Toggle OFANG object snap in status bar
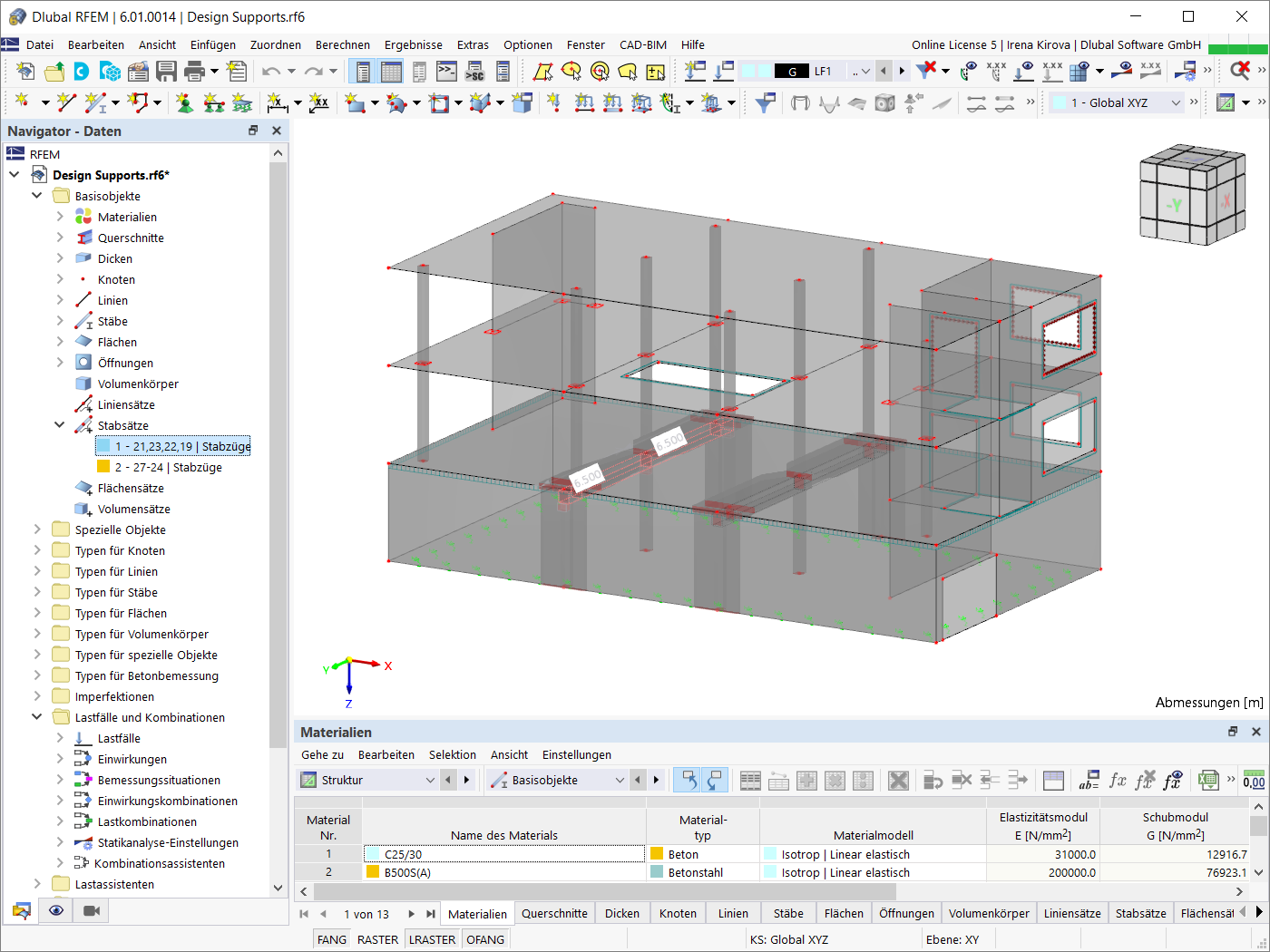1270x952 pixels. pyautogui.click(x=485, y=939)
